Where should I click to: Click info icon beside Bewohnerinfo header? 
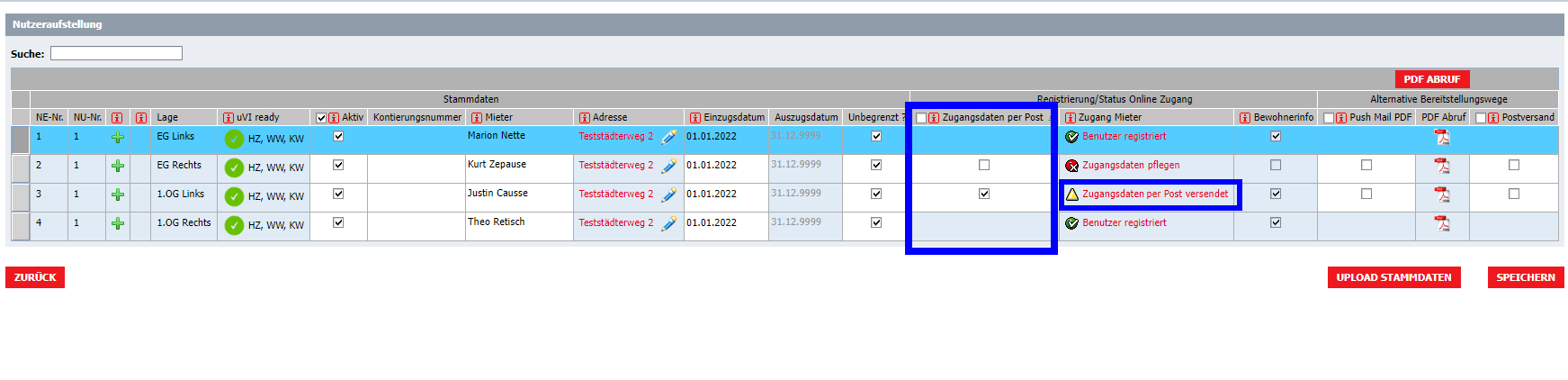1245,118
